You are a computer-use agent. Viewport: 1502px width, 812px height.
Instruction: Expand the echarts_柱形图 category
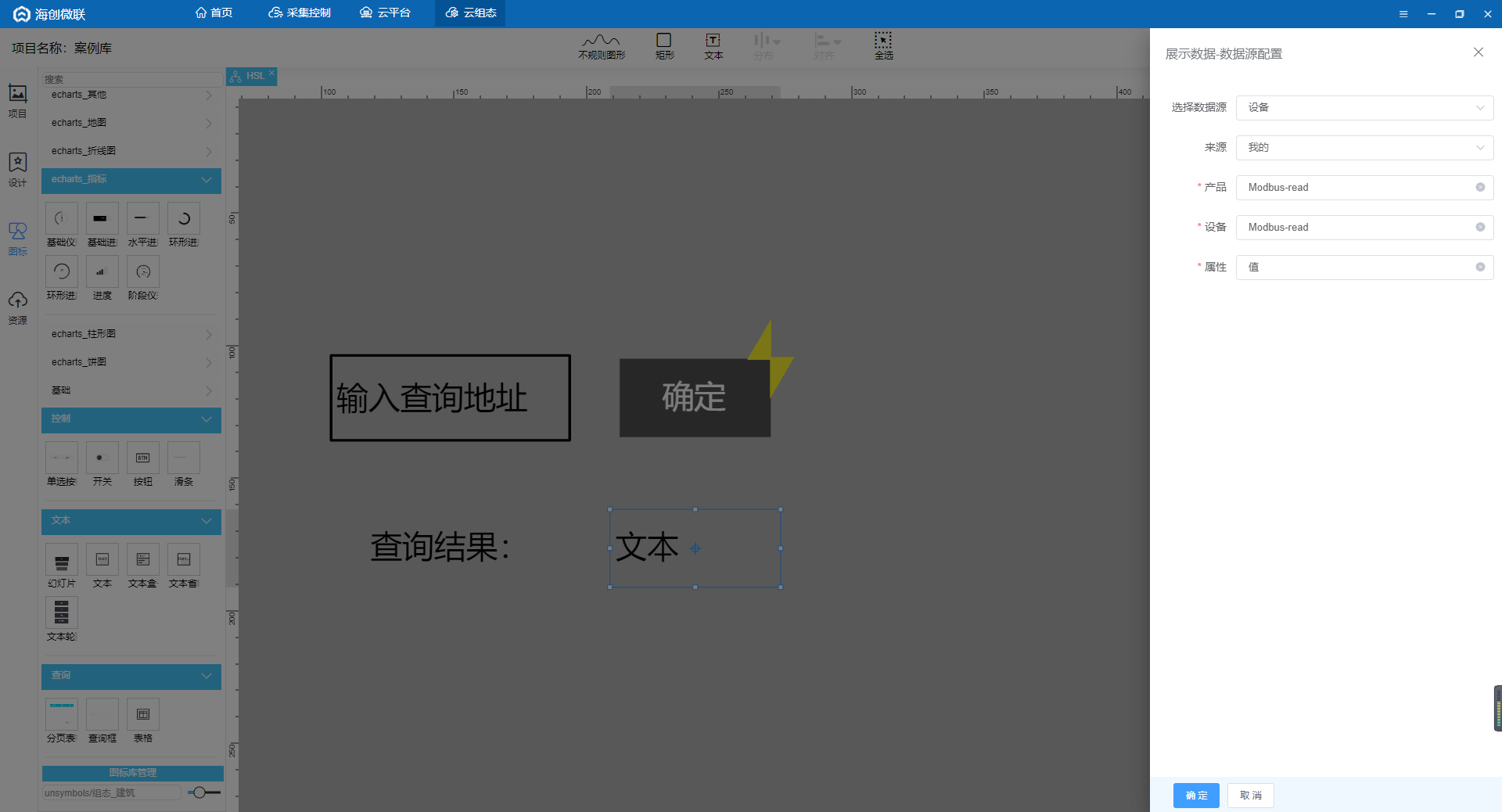(x=131, y=335)
